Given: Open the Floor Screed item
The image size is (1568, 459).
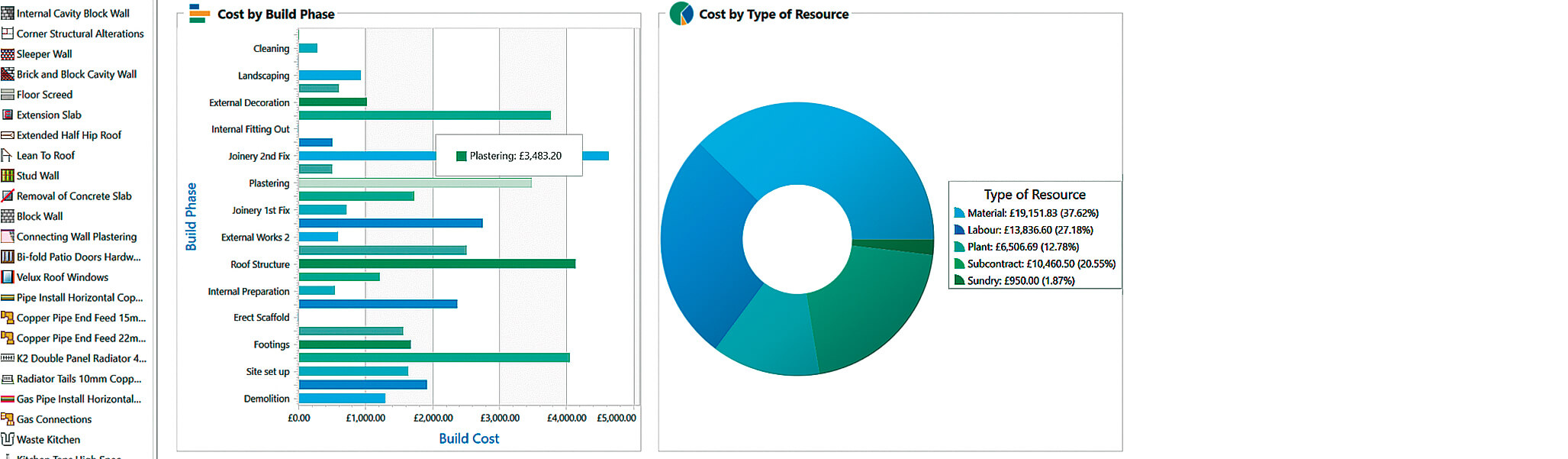Looking at the screenshot, I should [x=44, y=95].
